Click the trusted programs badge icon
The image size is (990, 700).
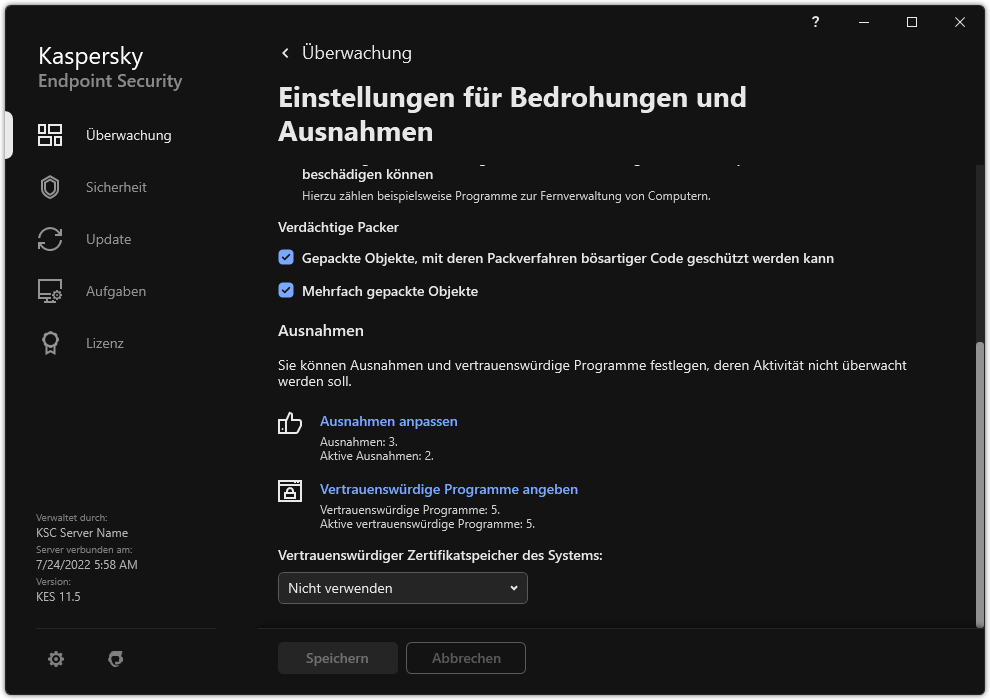[x=289, y=491]
